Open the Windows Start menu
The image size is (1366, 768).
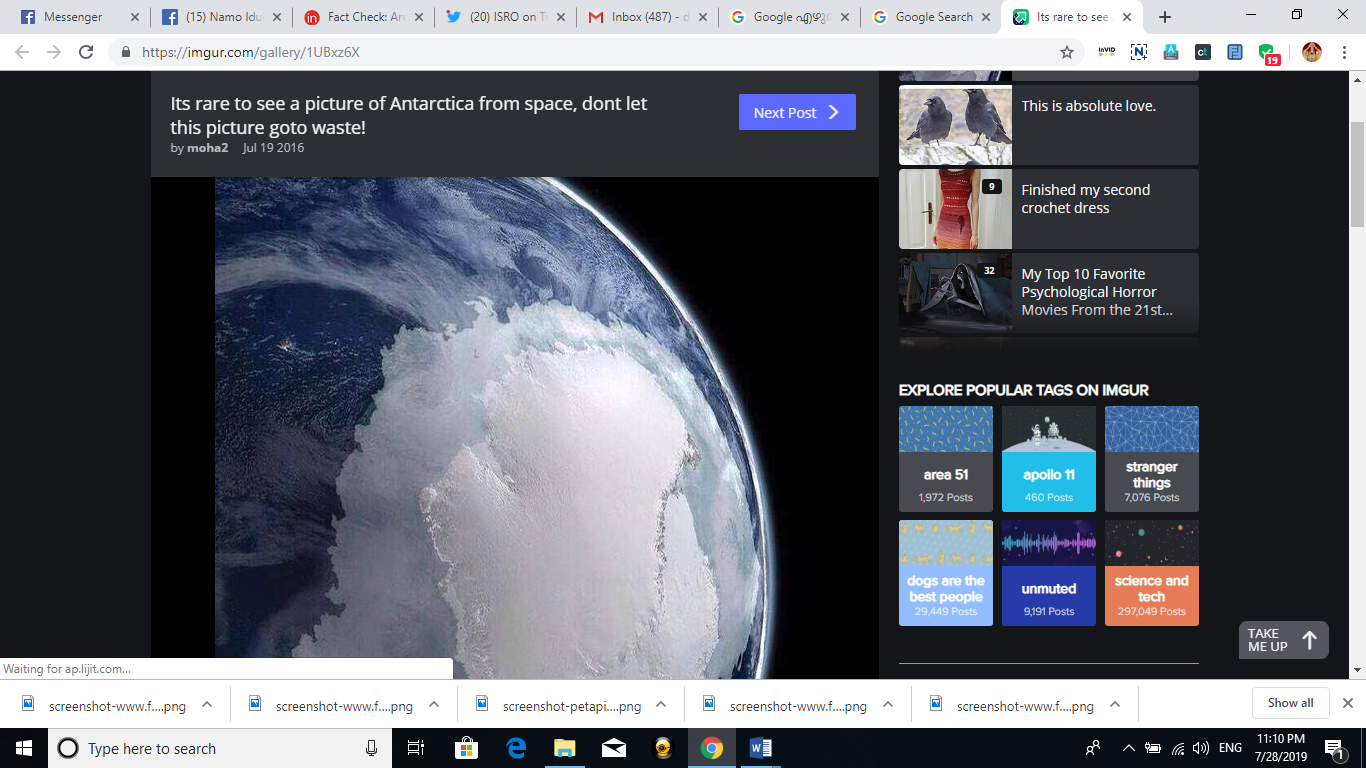pos(24,748)
